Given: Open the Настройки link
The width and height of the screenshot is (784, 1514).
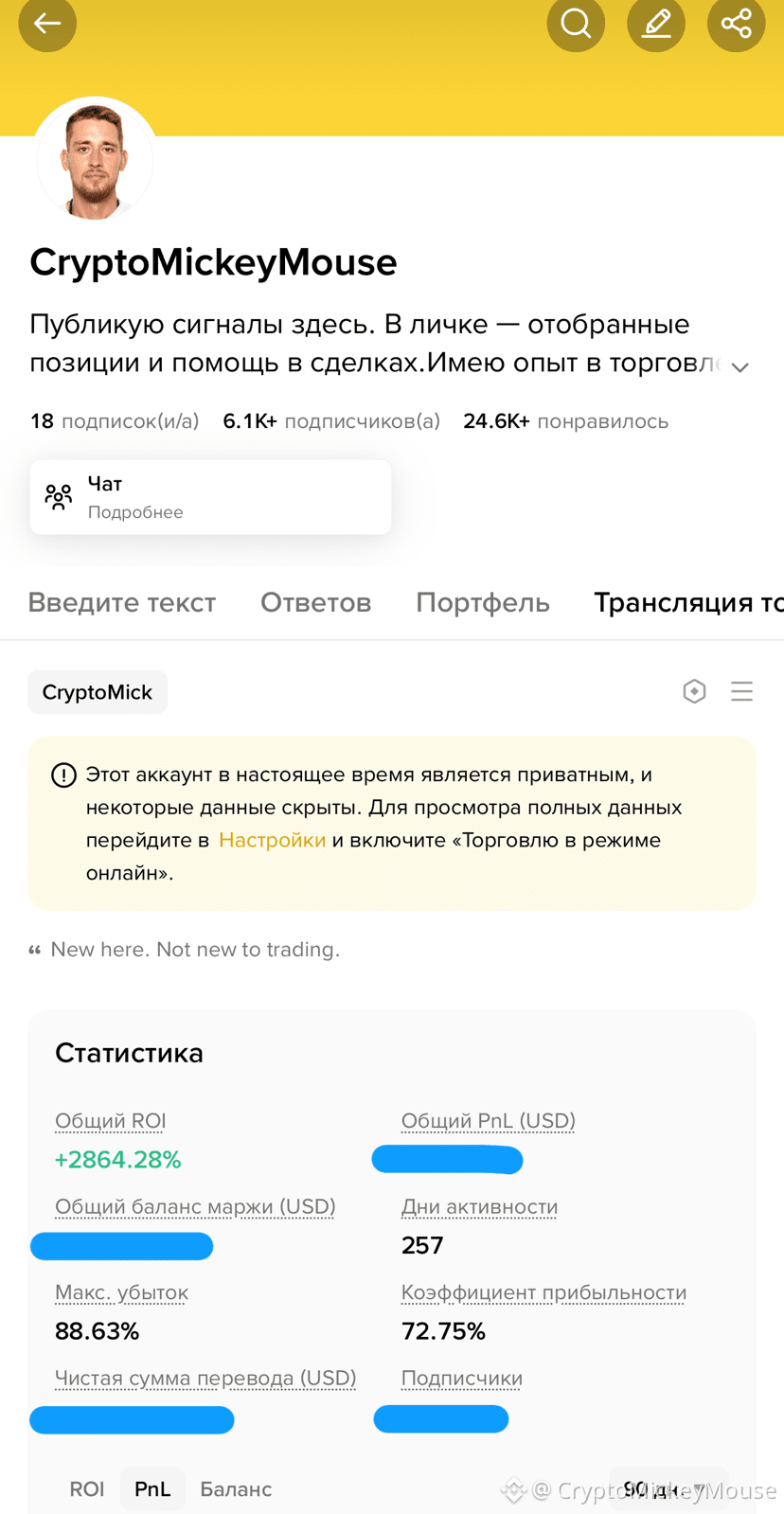Looking at the screenshot, I should [x=272, y=841].
